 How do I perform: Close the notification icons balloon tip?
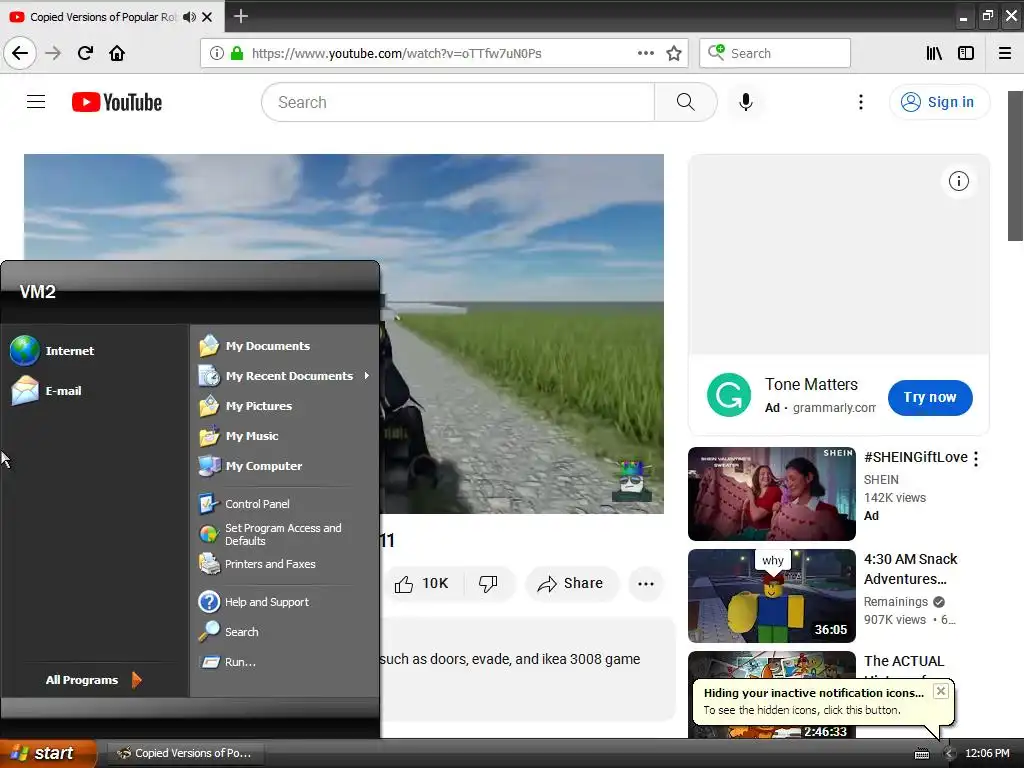tap(940, 691)
